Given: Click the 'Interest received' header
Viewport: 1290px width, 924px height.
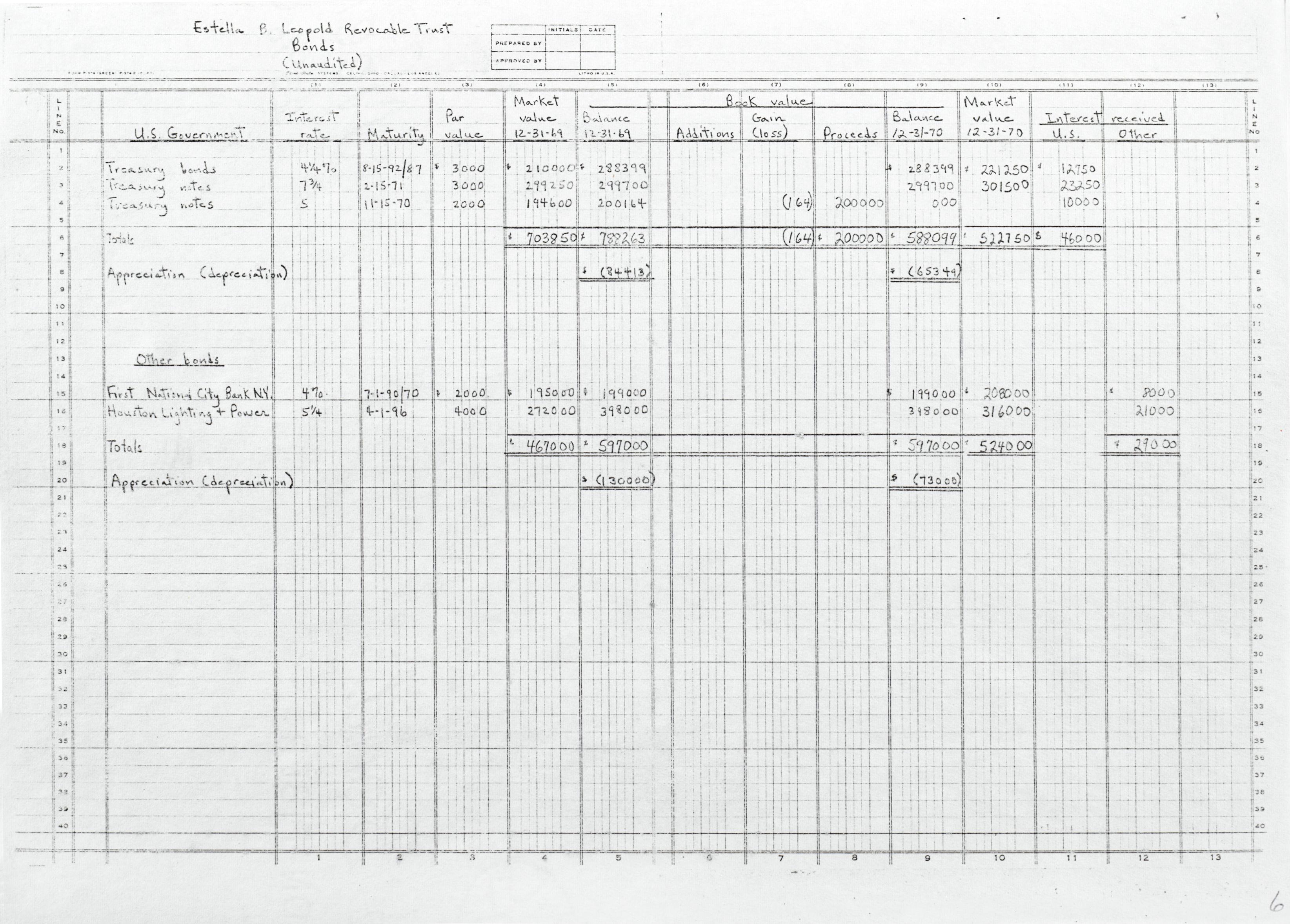Looking at the screenshot, I should coord(1105,118).
